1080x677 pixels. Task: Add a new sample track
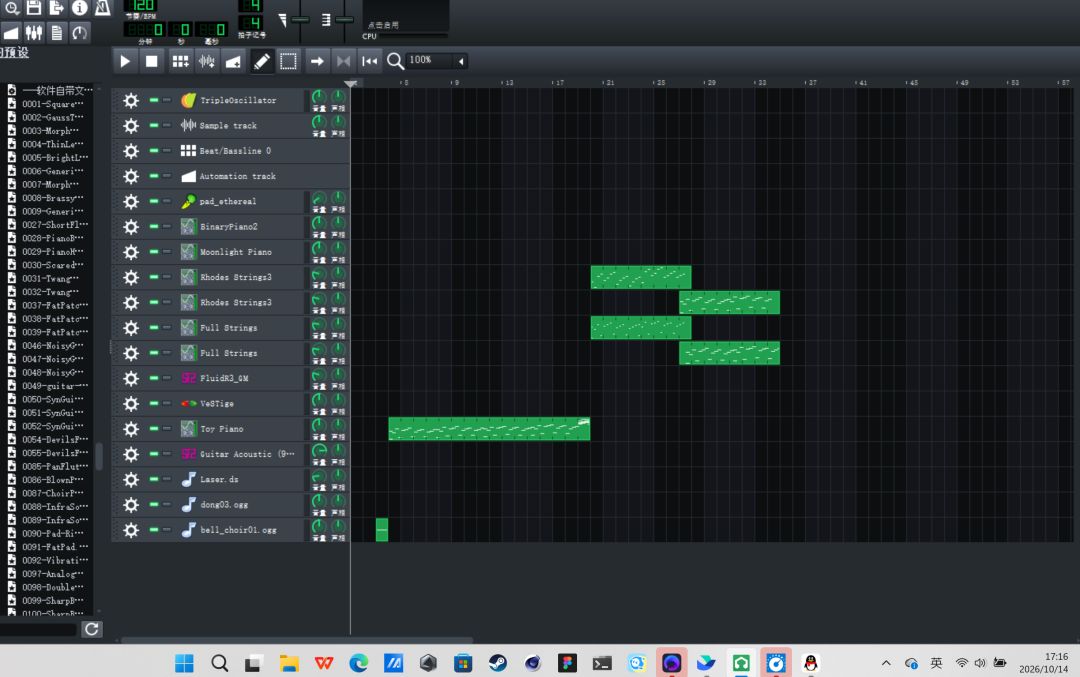point(207,61)
